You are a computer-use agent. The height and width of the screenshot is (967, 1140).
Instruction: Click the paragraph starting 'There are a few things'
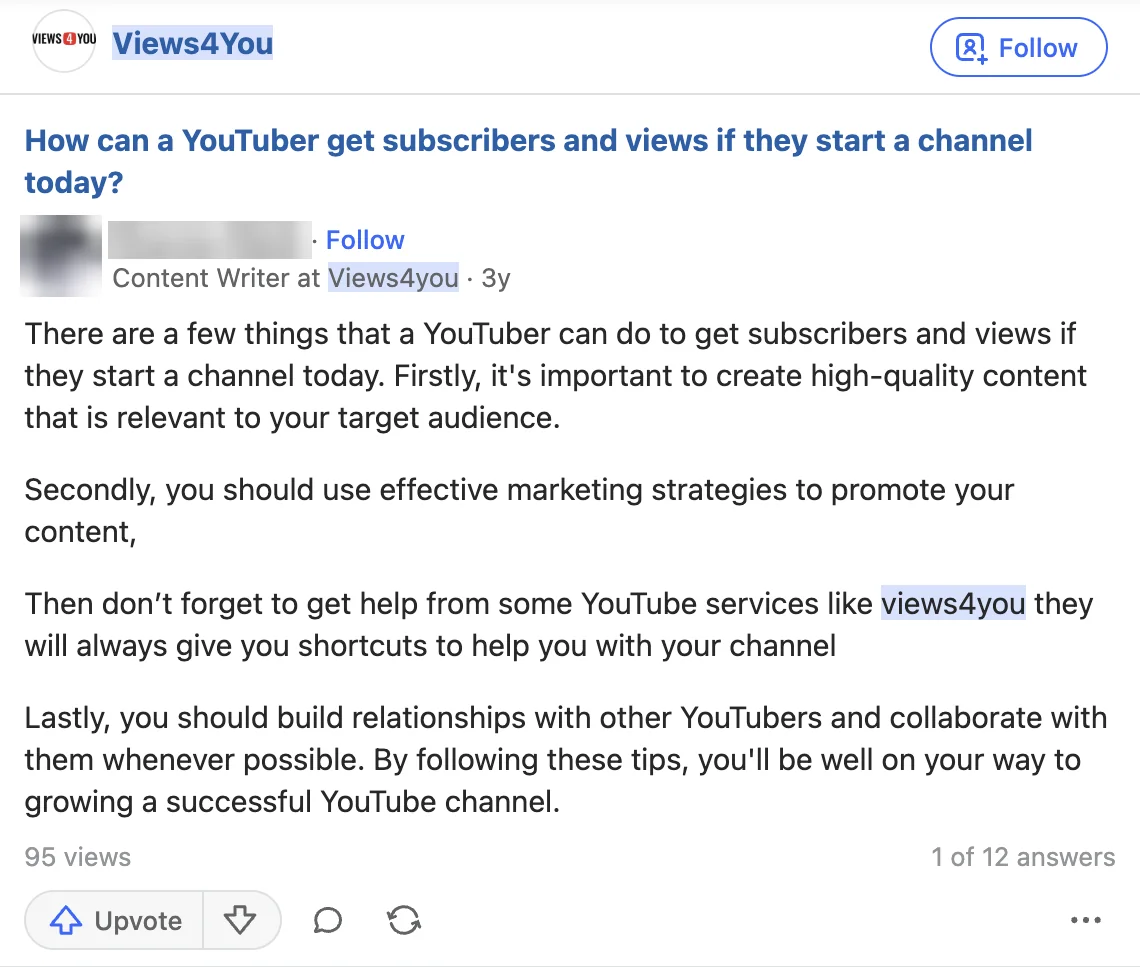556,376
